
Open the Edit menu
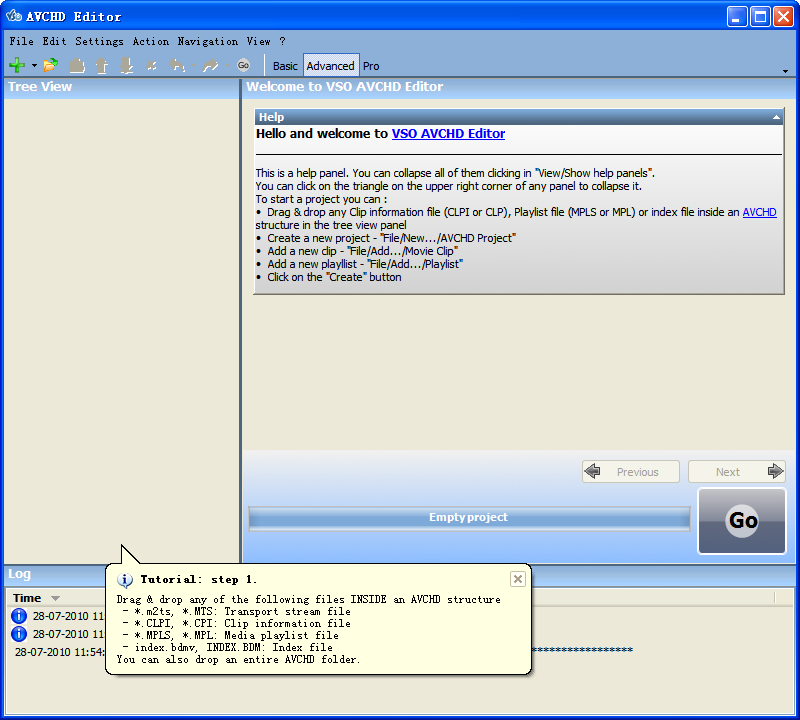click(54, 41)
